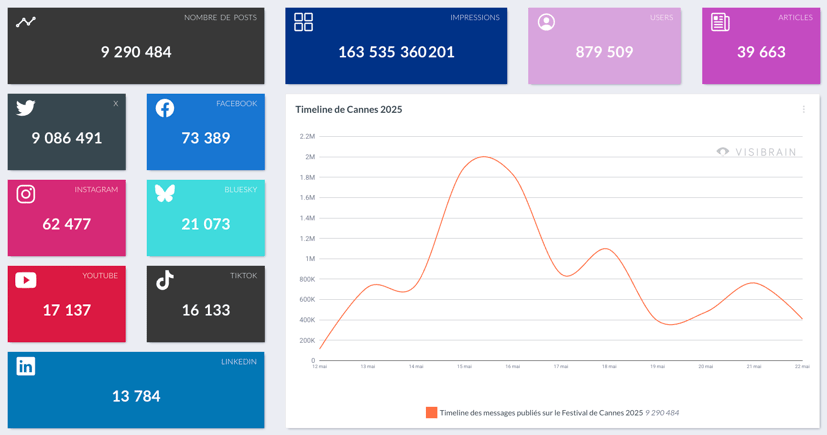
Task: Click the 9 086 491 X posts value
Action: point(66,138)
